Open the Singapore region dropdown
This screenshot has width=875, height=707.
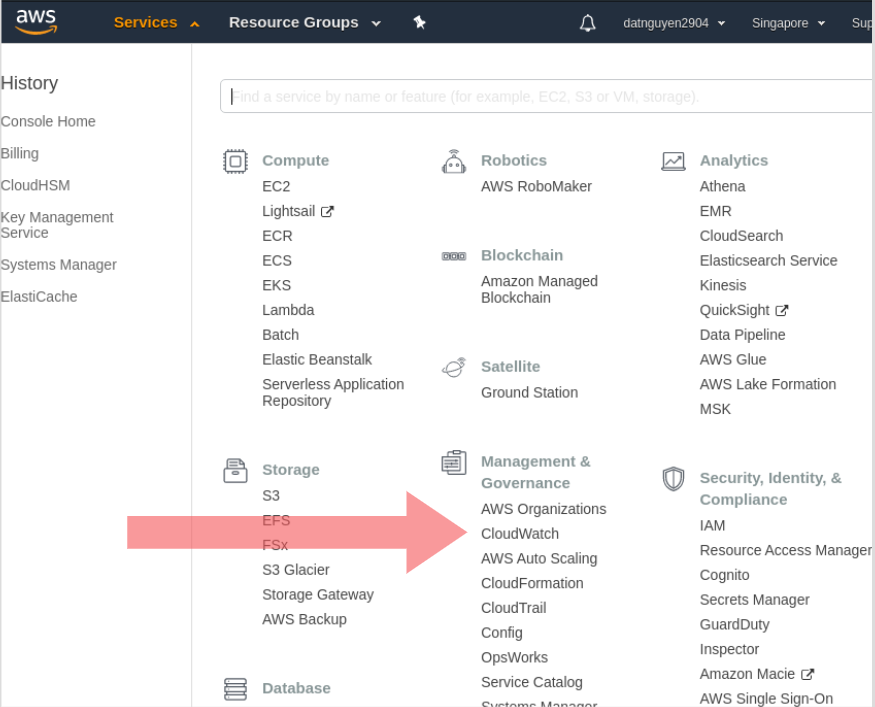(789, 23)
